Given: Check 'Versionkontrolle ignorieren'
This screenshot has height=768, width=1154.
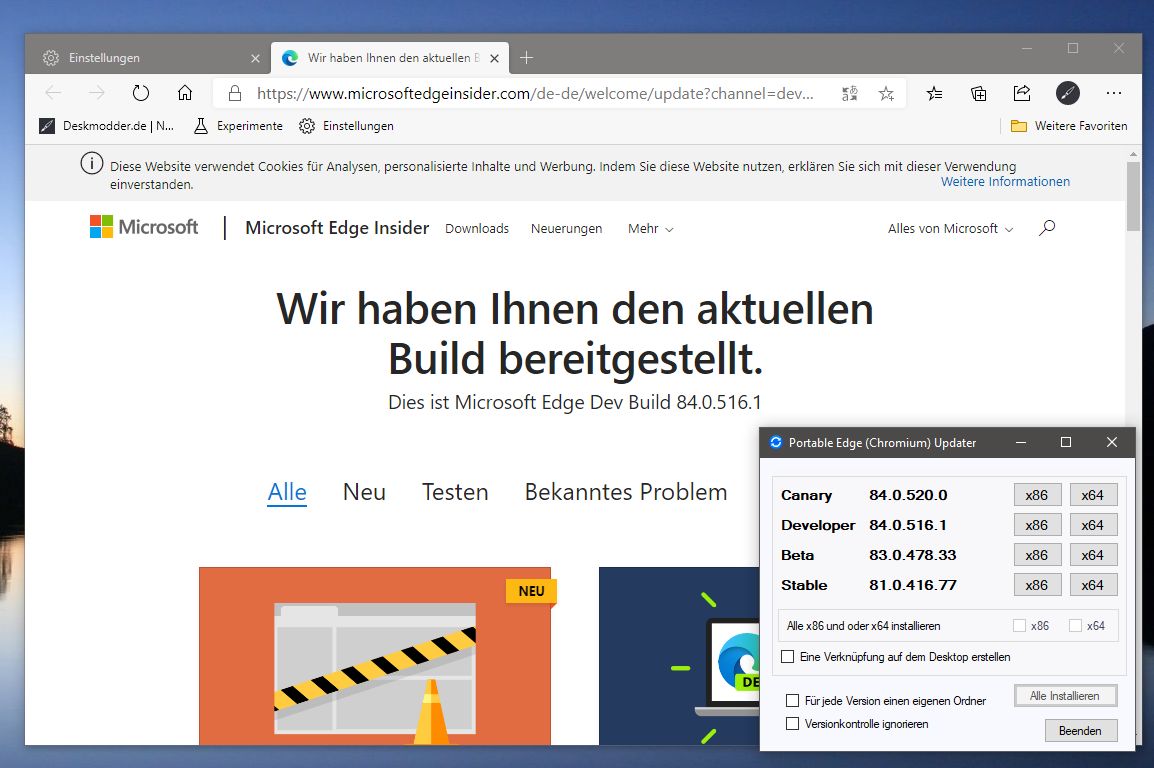Looking at the screenshot, I should coord(793,723).
